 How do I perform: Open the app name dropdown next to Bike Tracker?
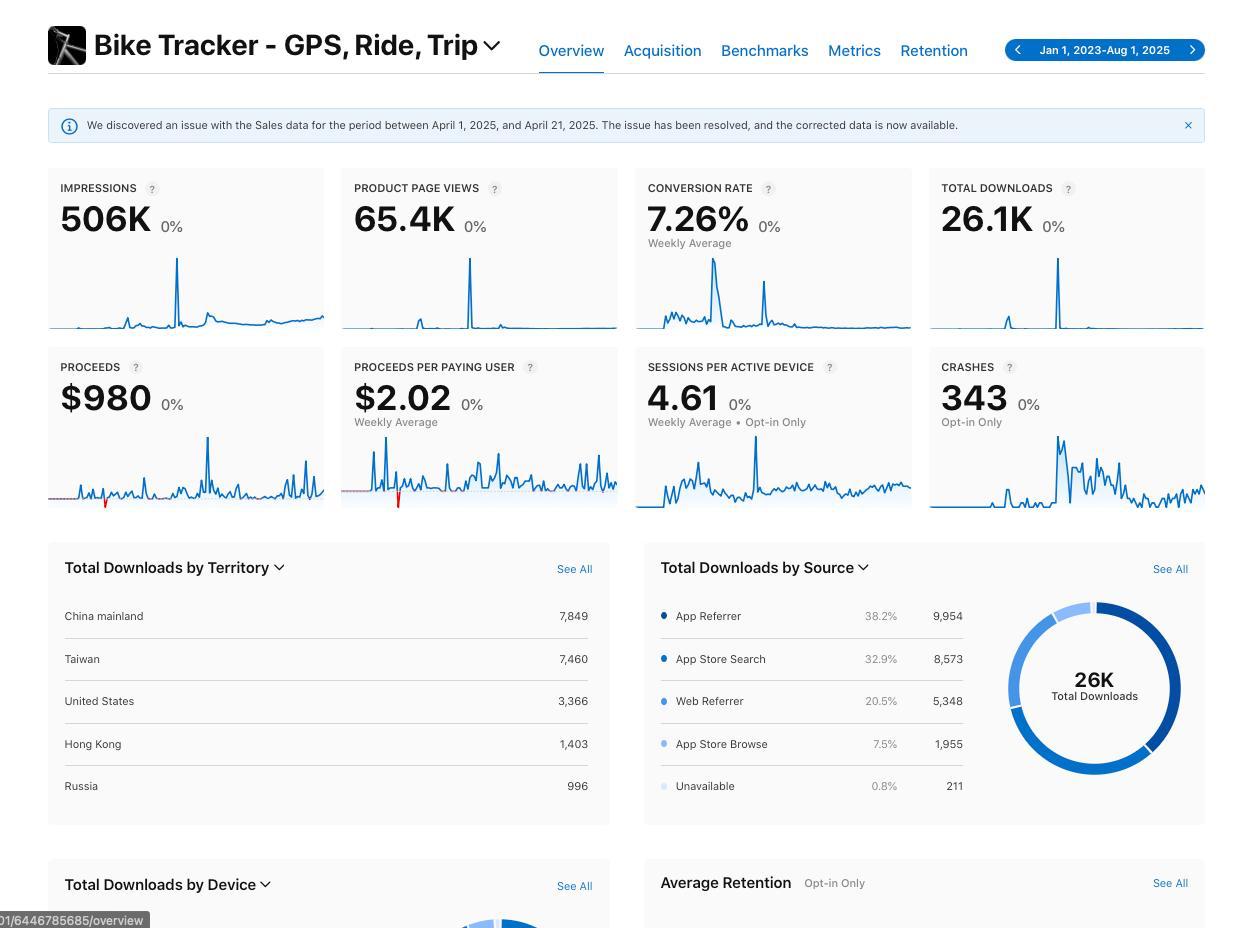(x=491, y=46)
